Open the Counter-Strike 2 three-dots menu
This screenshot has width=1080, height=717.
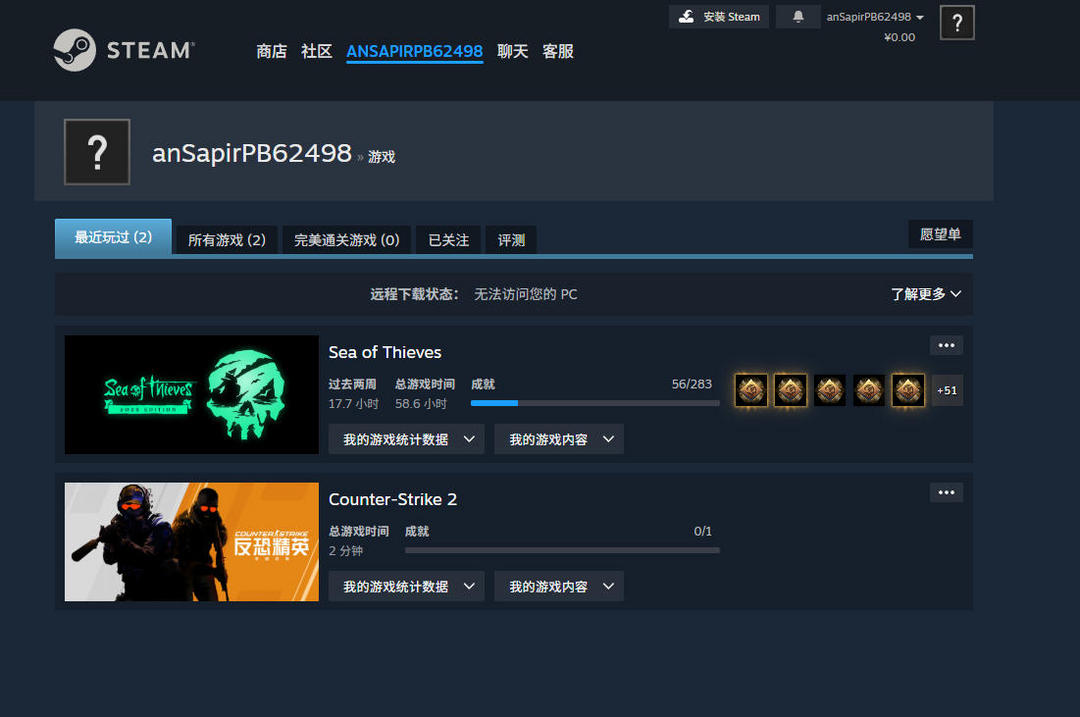tap(946, 492)
